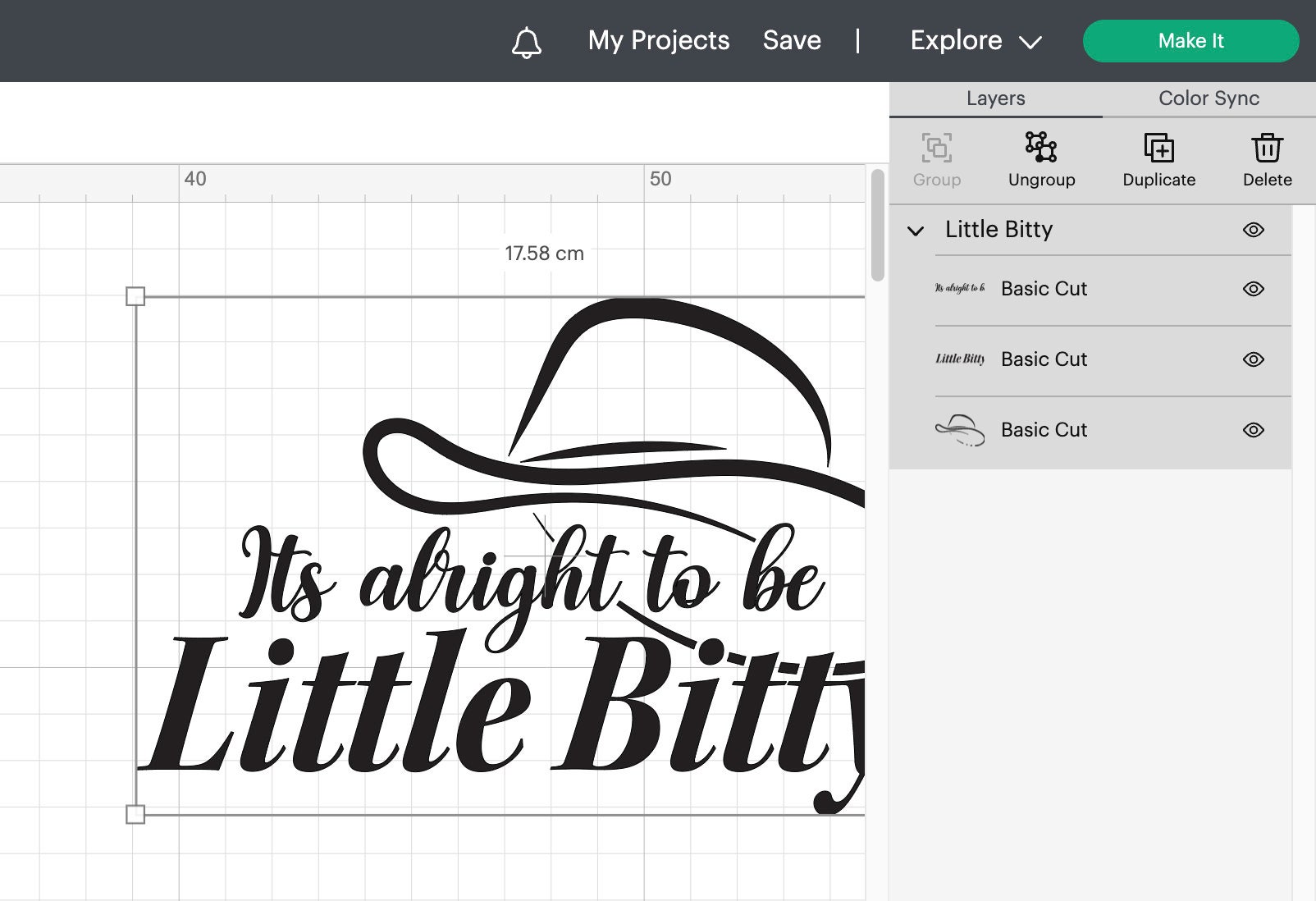1316x901 pixels.
Task: Hide the Its alright to b layer
Action: (x=1254, y=289)
